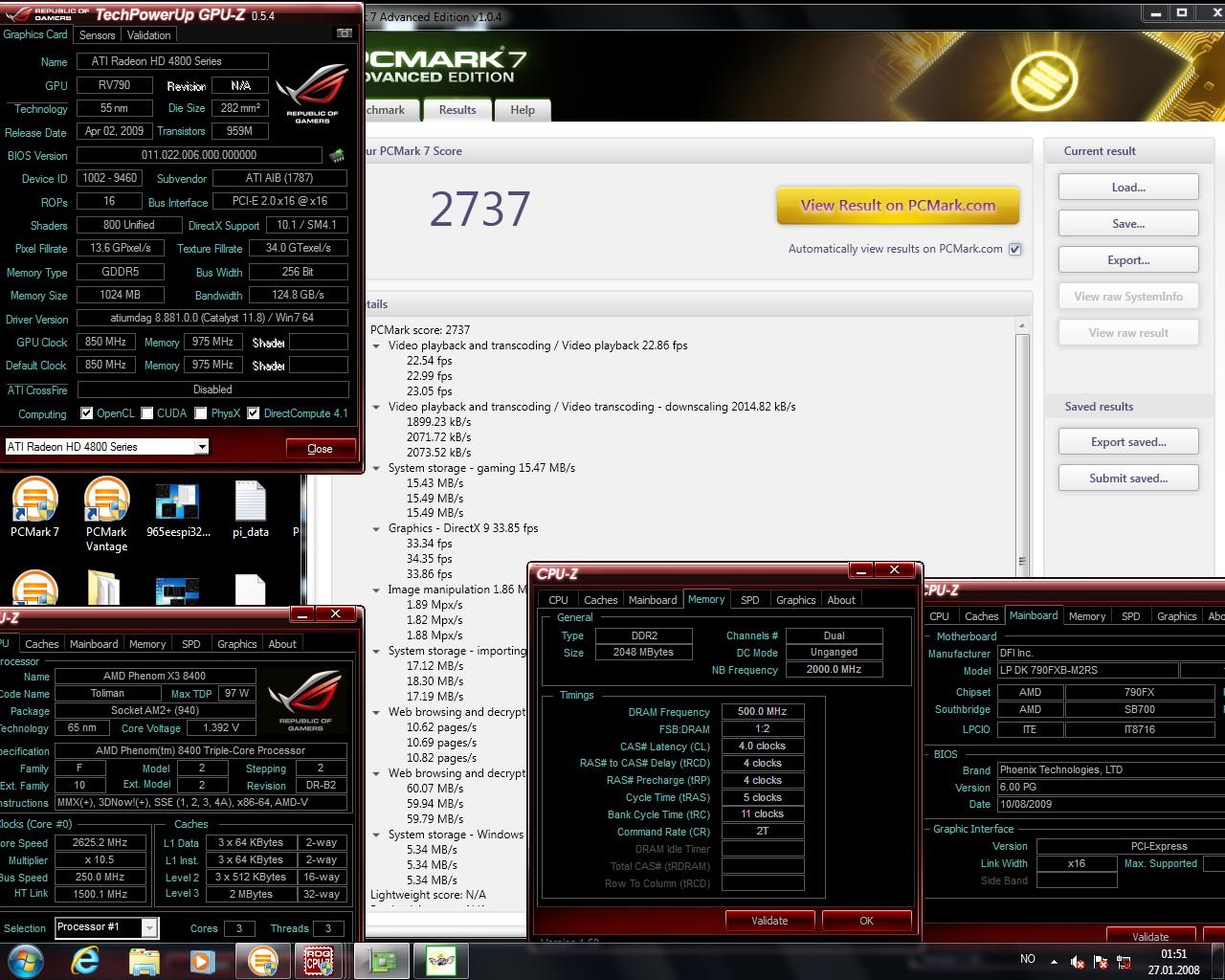Open the Help tab in PCMark 7

pos(523,110)
